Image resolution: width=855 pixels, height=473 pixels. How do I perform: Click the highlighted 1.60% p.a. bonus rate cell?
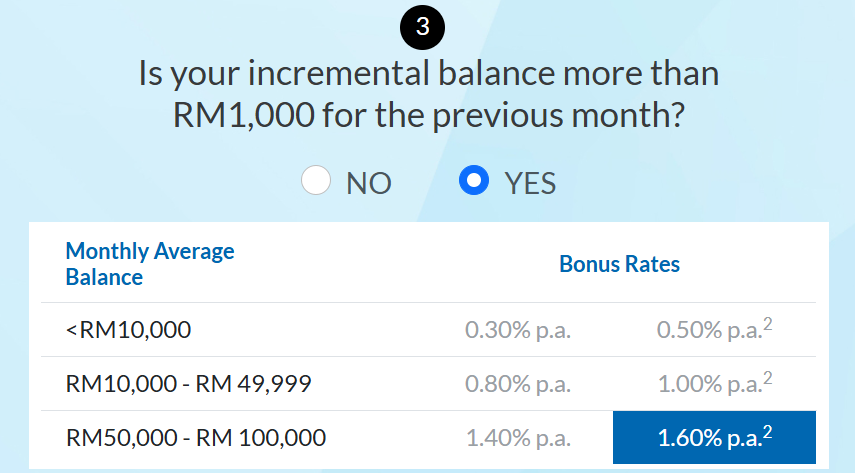pos(714,437)
